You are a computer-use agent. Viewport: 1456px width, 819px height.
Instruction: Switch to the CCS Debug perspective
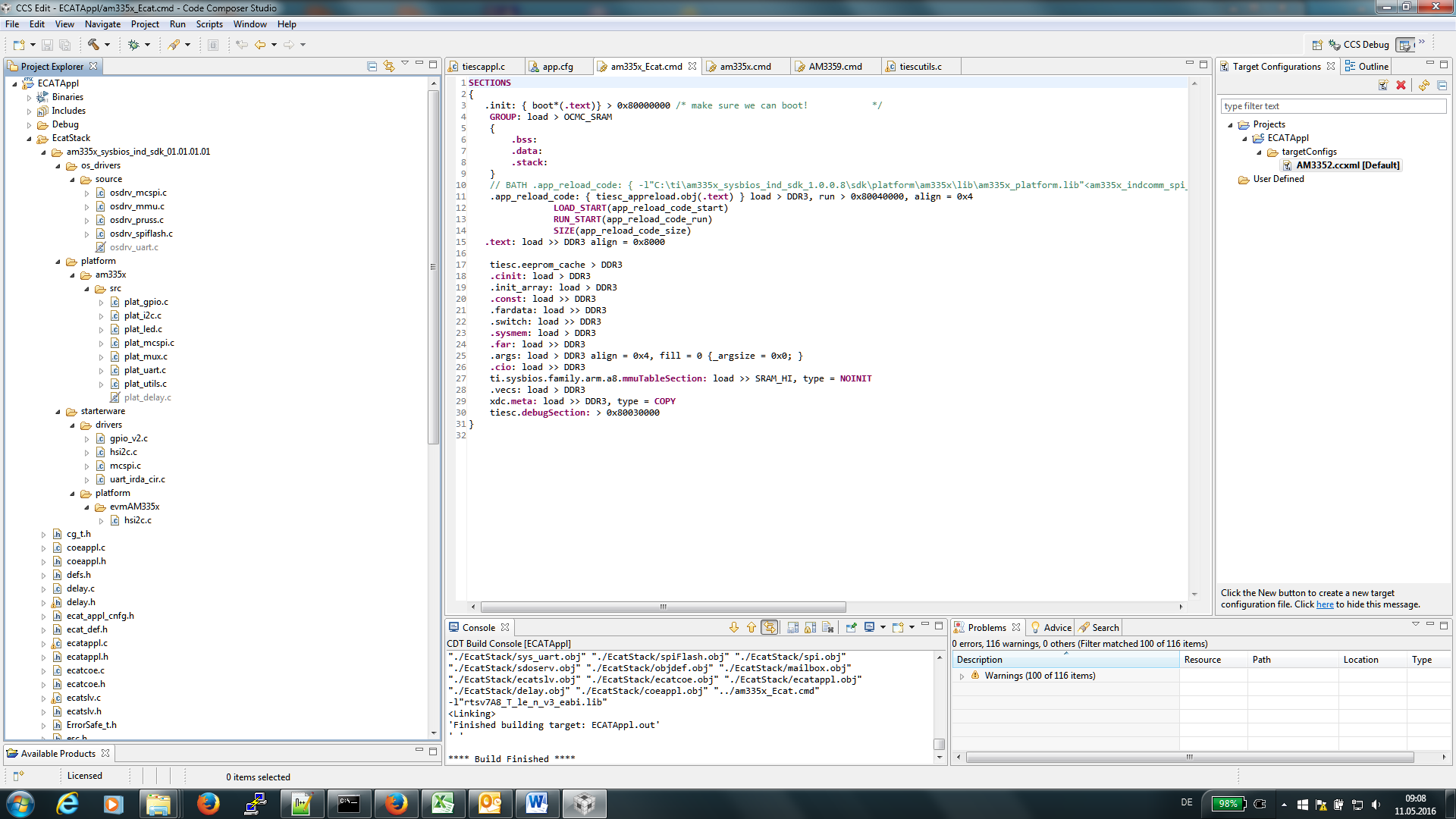1358,45
